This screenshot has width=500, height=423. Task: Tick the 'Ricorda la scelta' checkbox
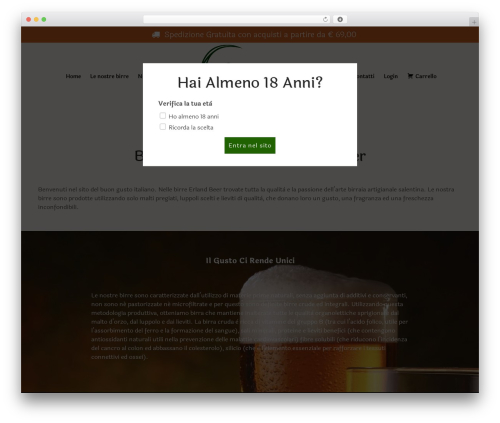(163, 127)
